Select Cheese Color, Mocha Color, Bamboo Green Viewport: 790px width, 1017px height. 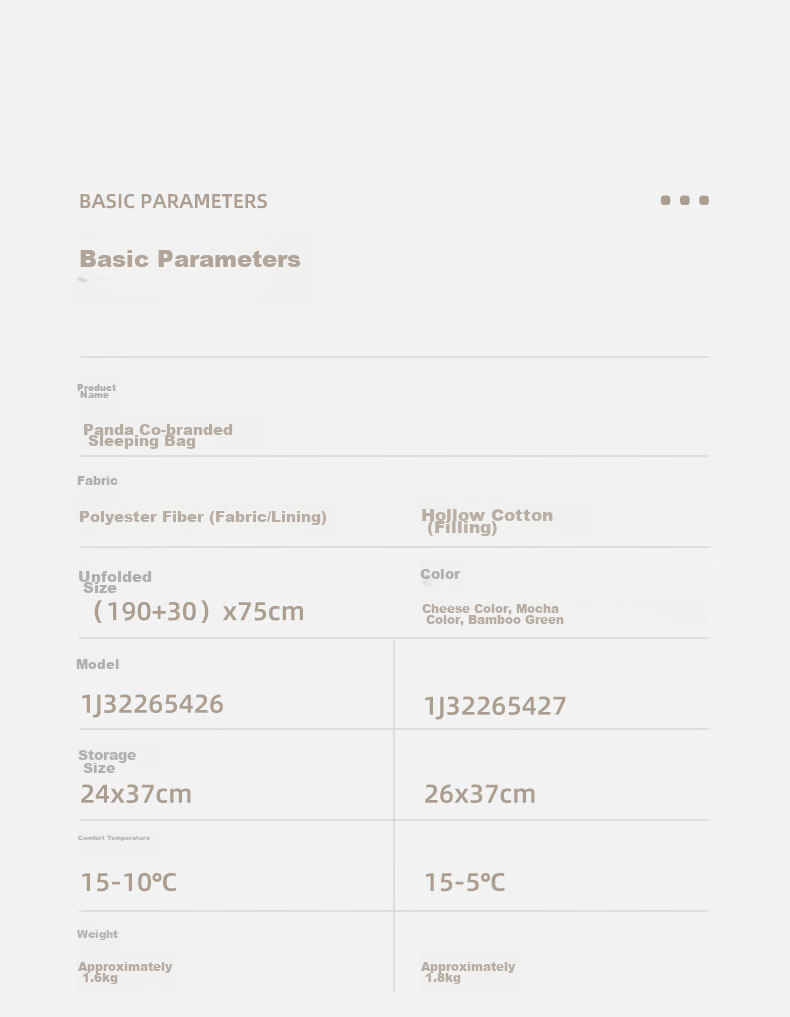(x=493, y=614)
